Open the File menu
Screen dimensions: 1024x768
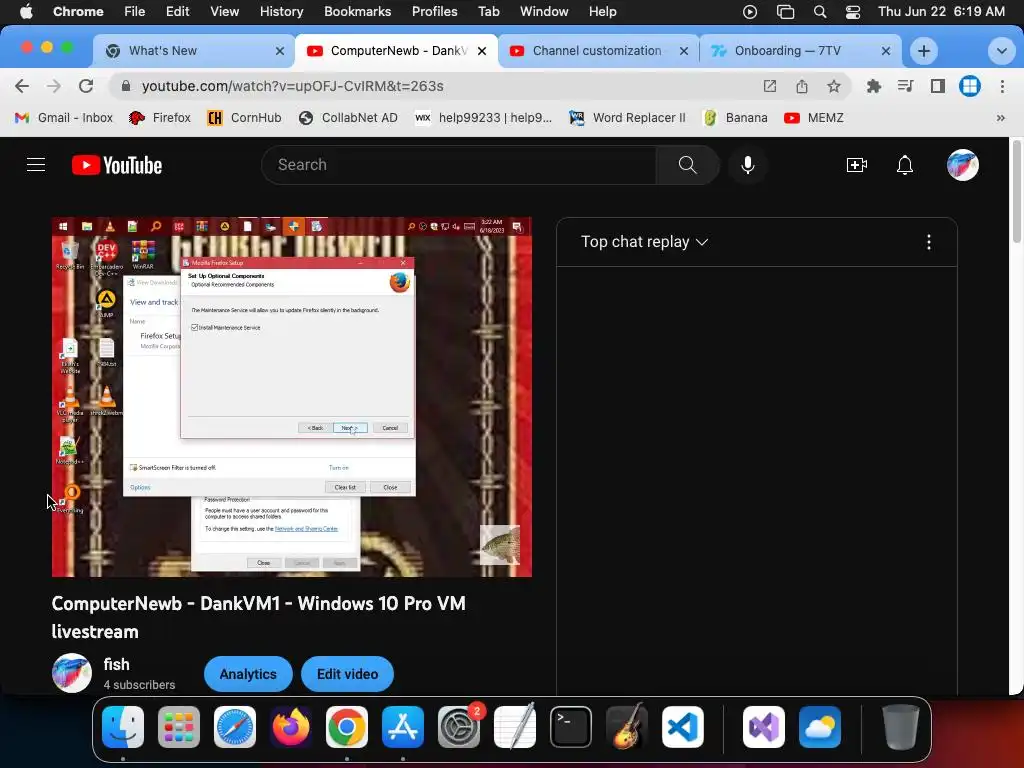[x=135, y=12]
